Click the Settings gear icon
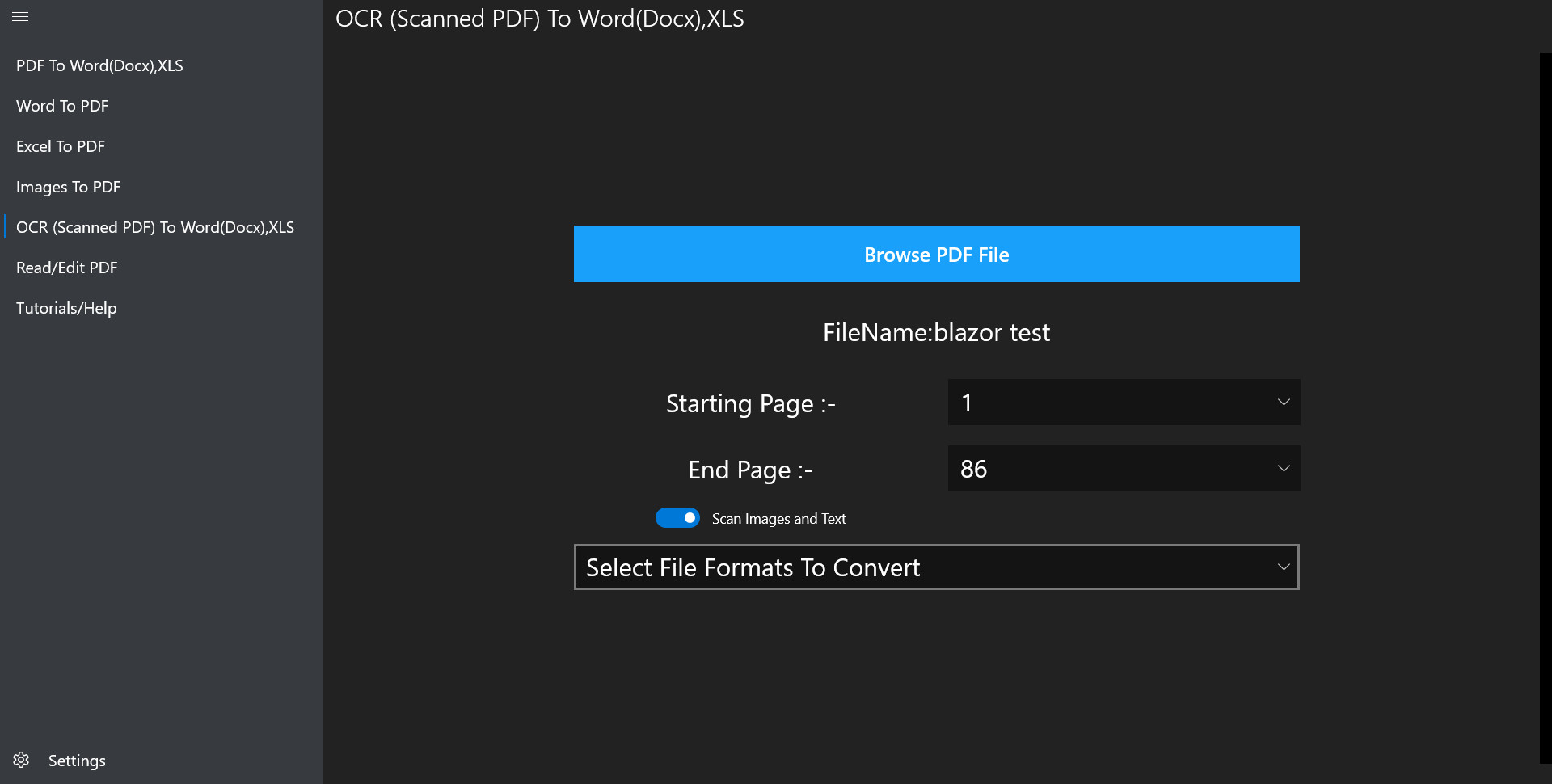The image size is (1552, 784). click(22, 760)
